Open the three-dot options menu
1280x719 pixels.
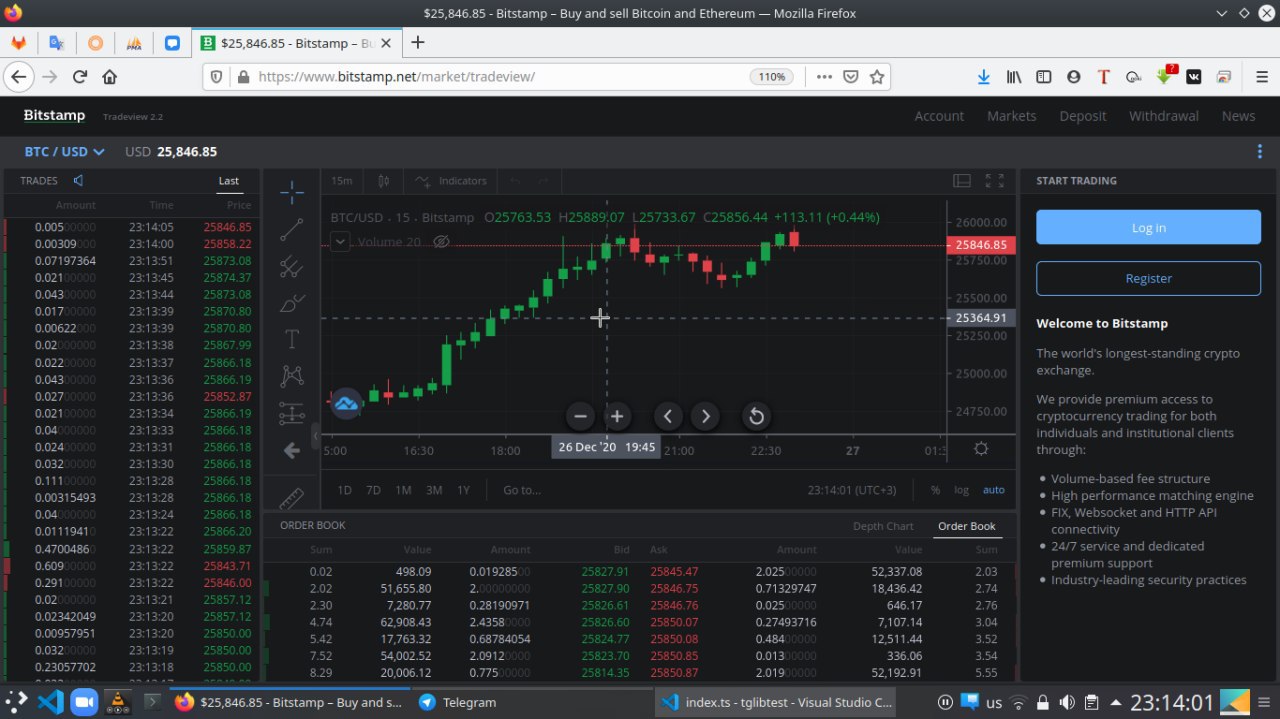click(1259, 152)
